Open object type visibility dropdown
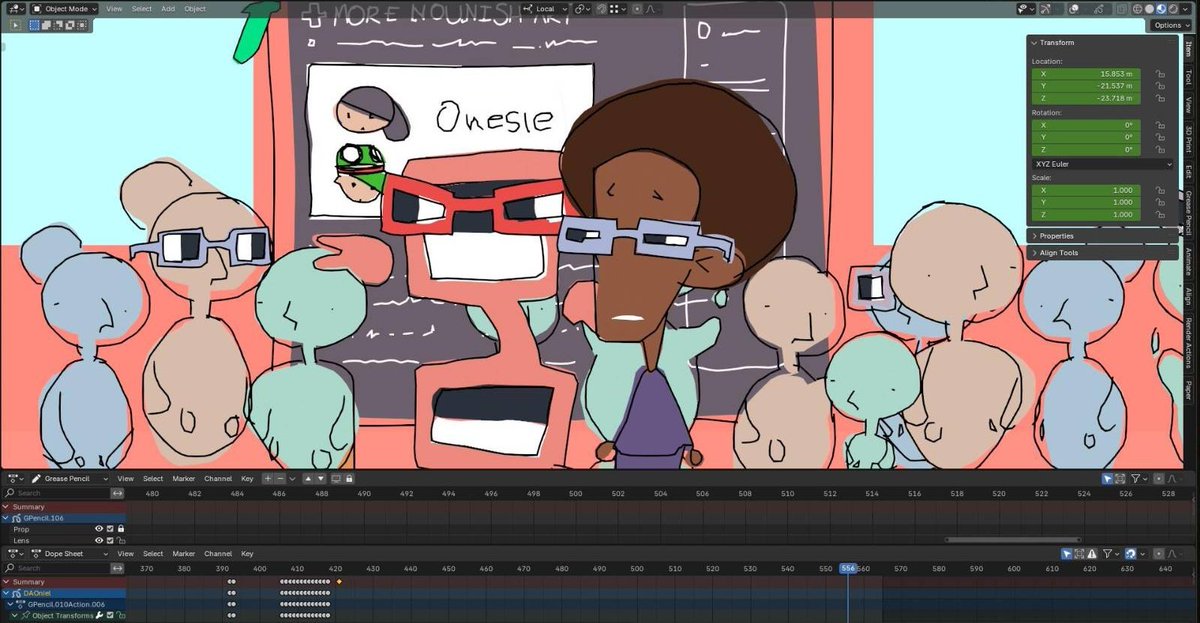This screenshot has width=1200, height=623. tap(1026, 8)
